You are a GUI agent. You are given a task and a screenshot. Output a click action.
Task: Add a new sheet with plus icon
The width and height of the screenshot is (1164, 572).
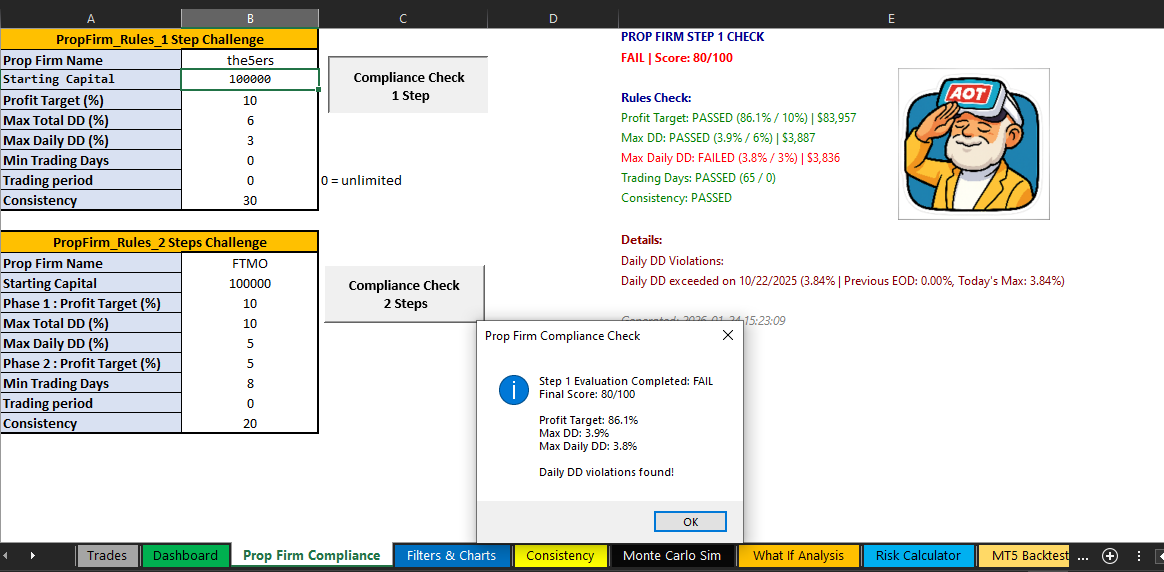pos(1109,556)
